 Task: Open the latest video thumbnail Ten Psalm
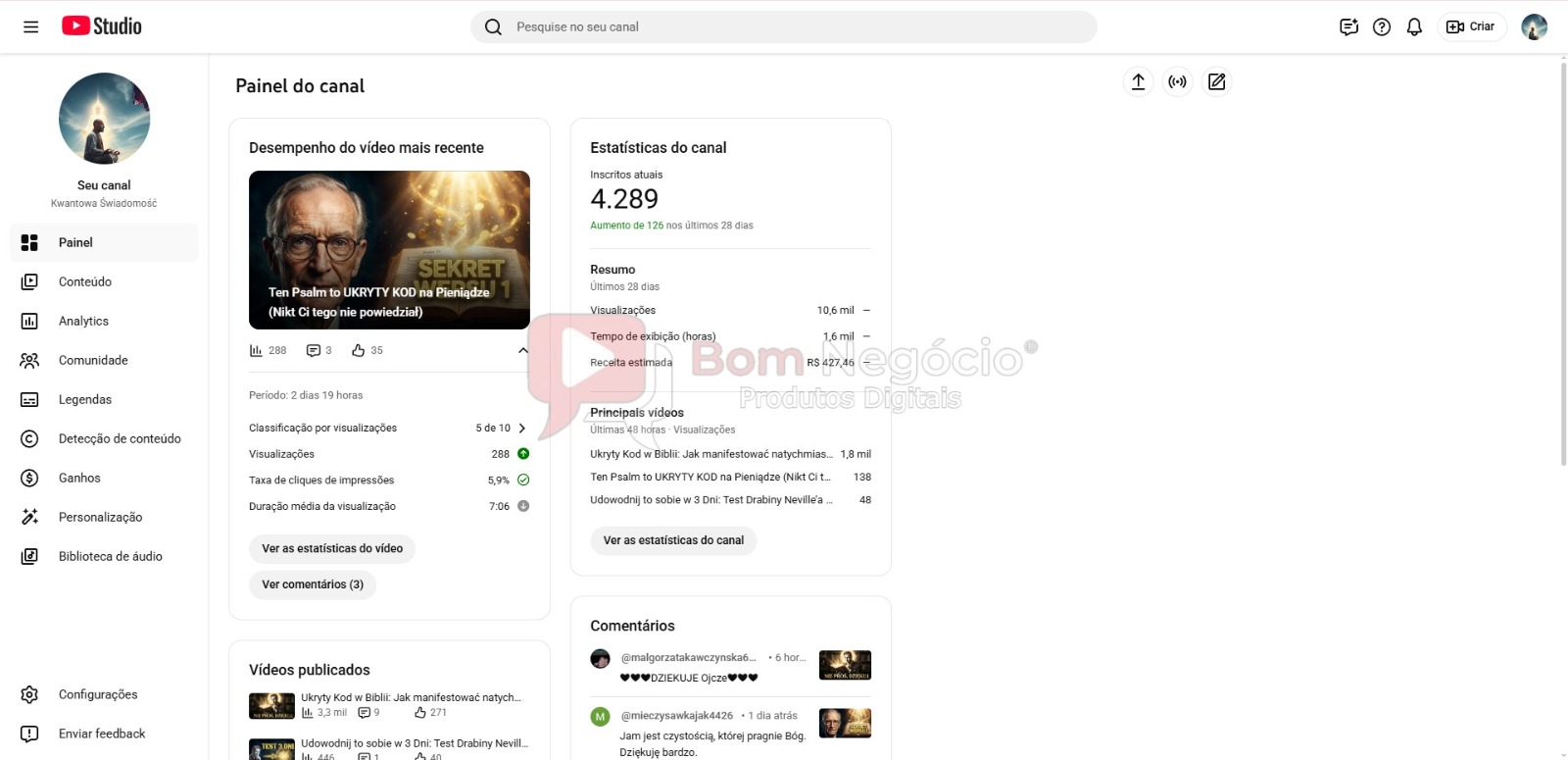(389, 250)
